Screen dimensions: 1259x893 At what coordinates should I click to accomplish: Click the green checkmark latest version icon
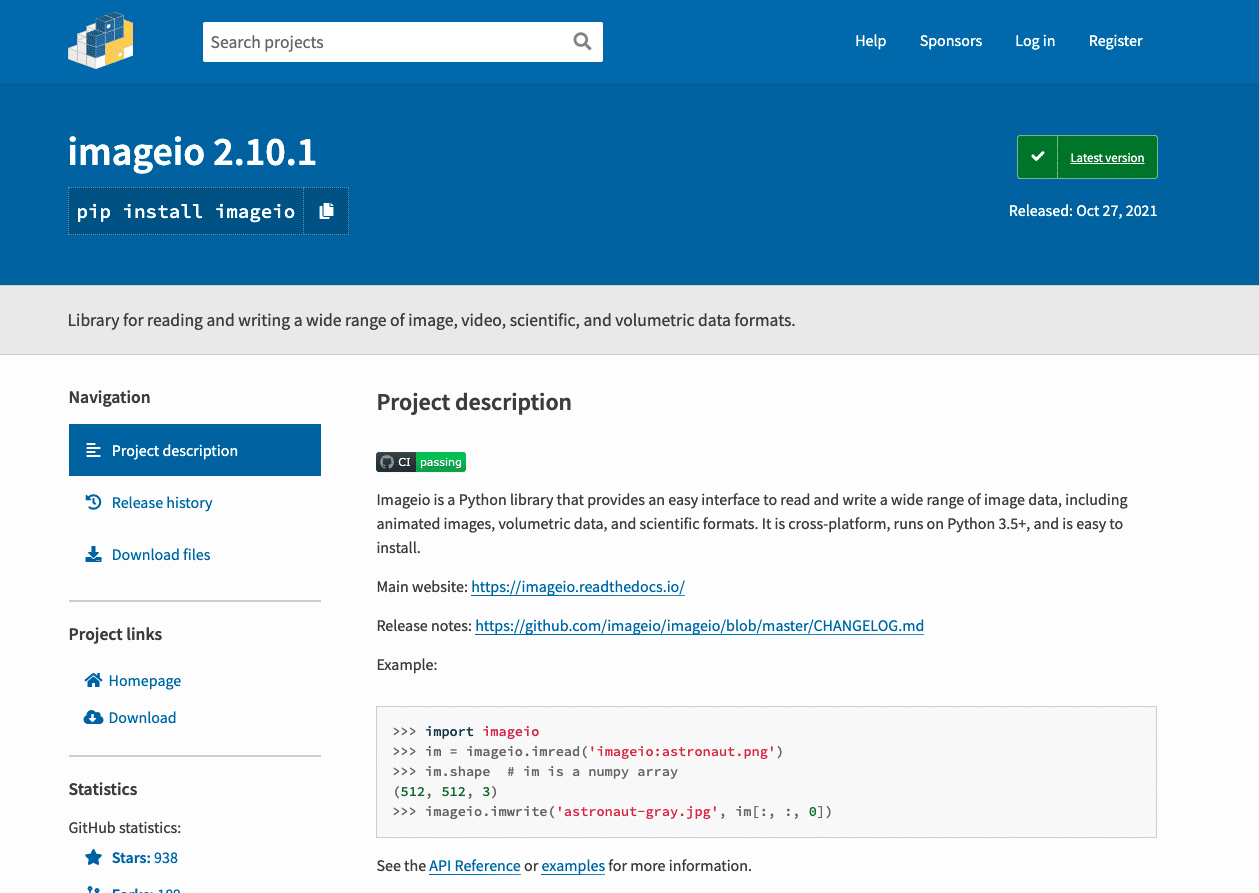(x=1037, y=157)
